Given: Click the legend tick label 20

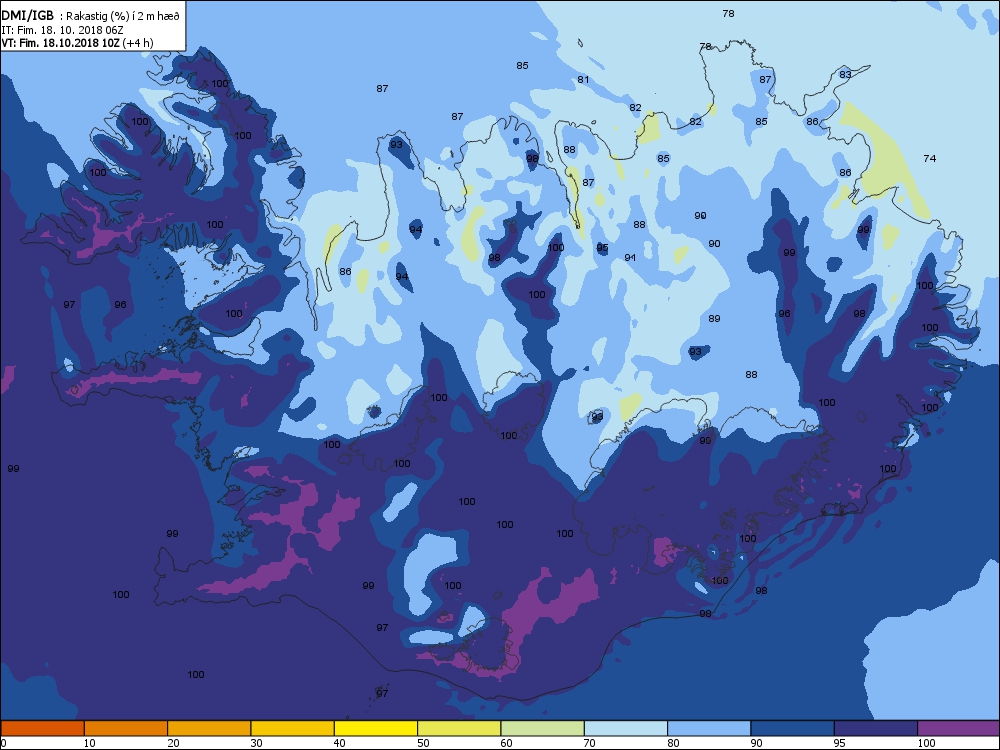Looking at the screenshot, I should pos(173,743).
